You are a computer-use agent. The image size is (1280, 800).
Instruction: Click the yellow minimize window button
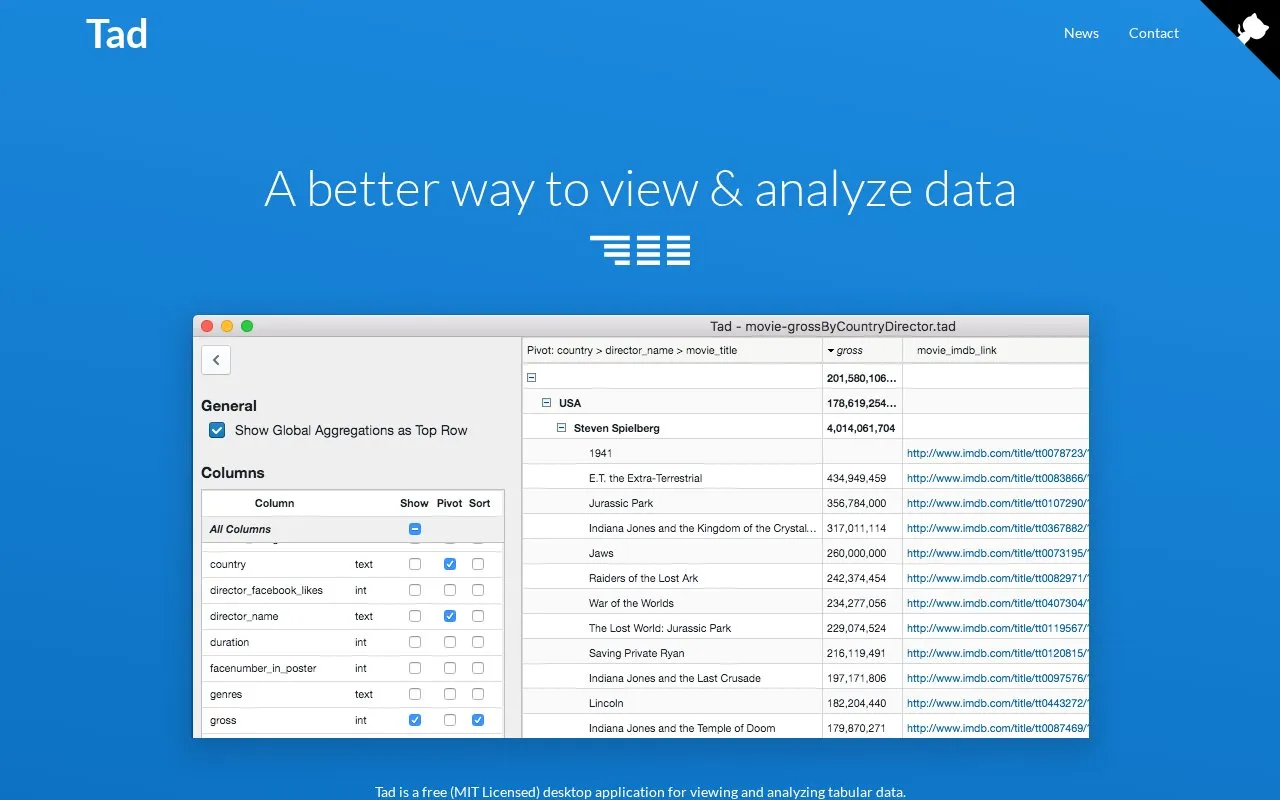tap(227, 326)
